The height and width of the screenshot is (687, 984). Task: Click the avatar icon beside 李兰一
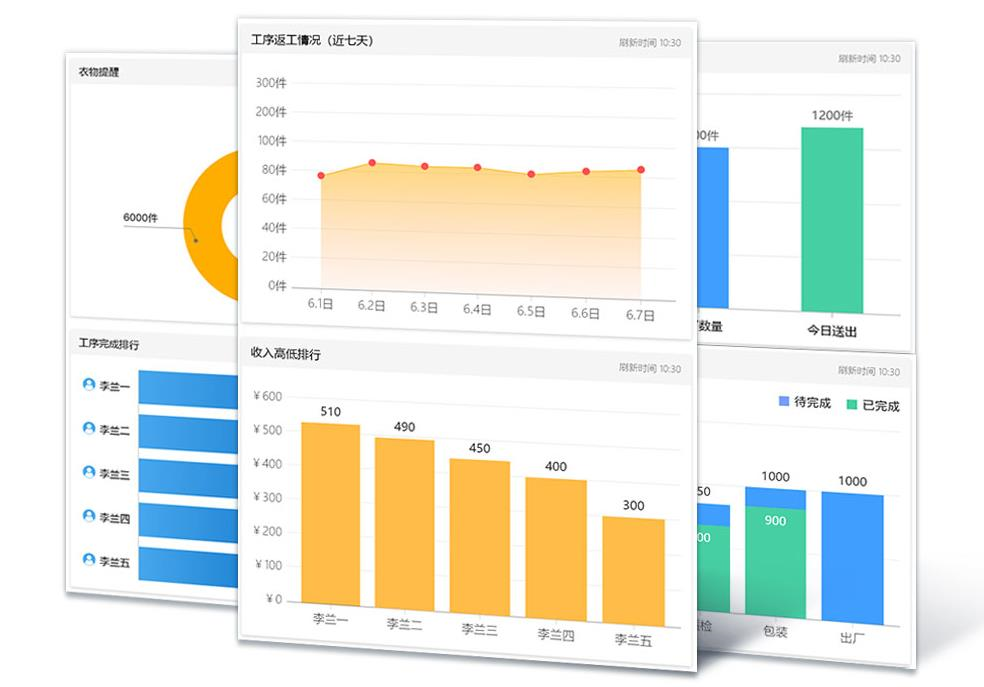pos(89,385)
